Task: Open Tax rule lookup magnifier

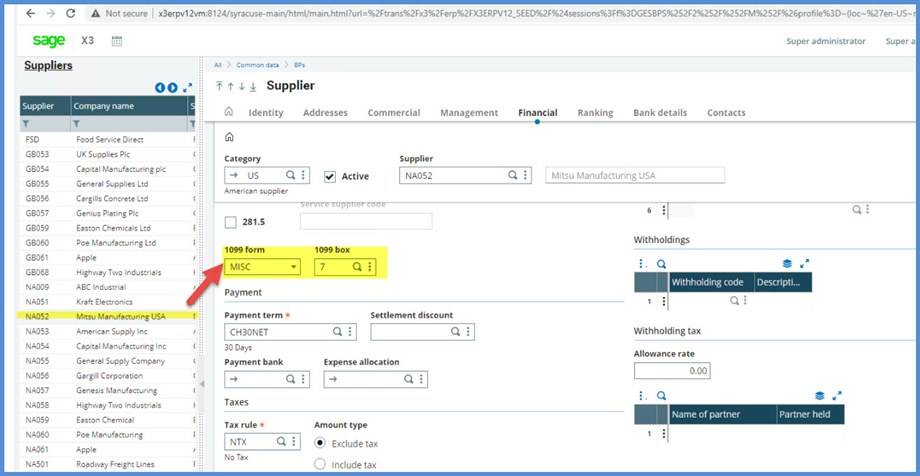Action: click(x=281, y=441)
